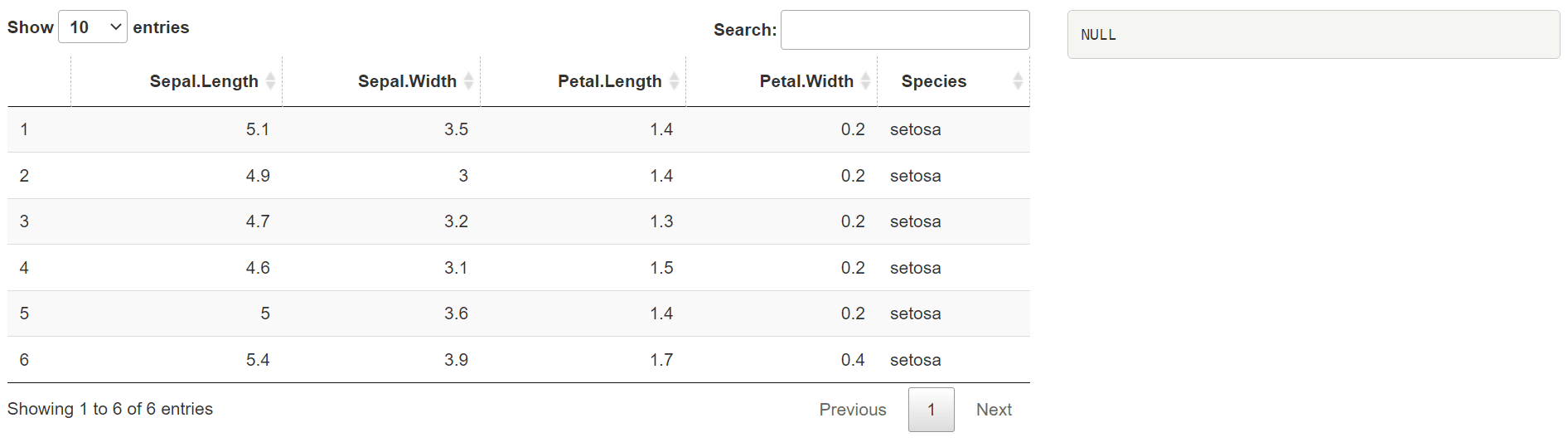Select row 4 with Petal.Length 1.5
The image size is (1568, 447).
click(519, 268)
